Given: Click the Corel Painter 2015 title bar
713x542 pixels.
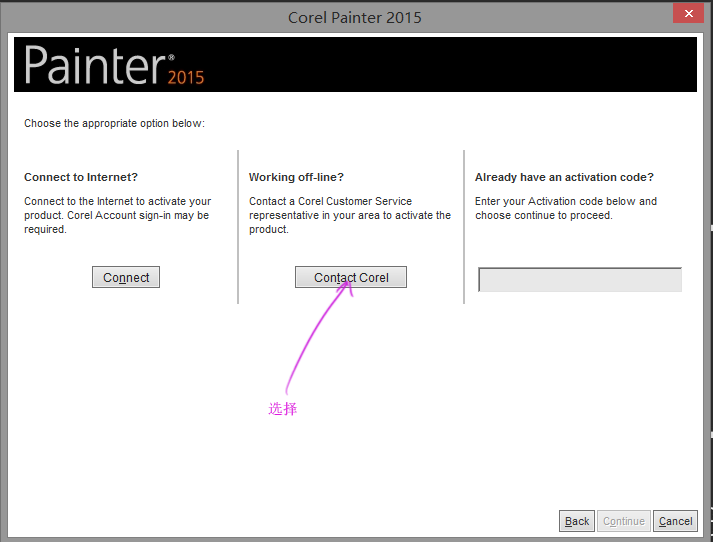Looking at the screenshot, I should click(x=355, y=17).
